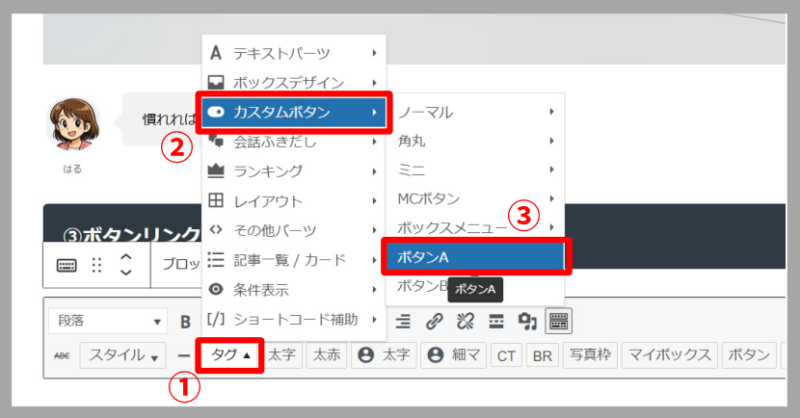This screenshot has height=418, width=800.
Task: Click the block type keyboard icon
Action: pyautogui.click(x=67, y=265)
